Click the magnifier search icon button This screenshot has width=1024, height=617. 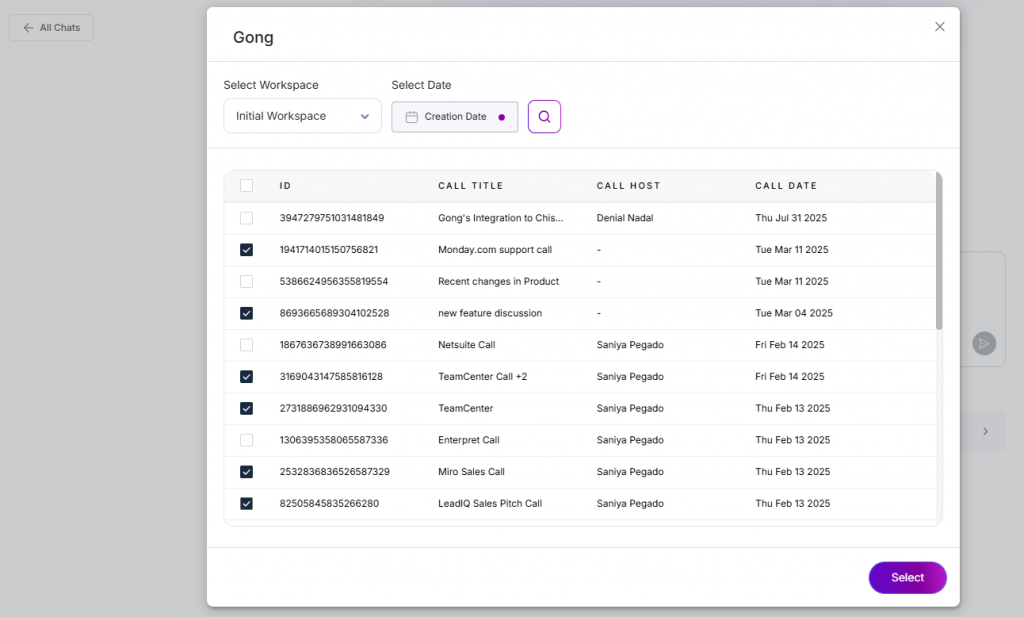[544, 117]
